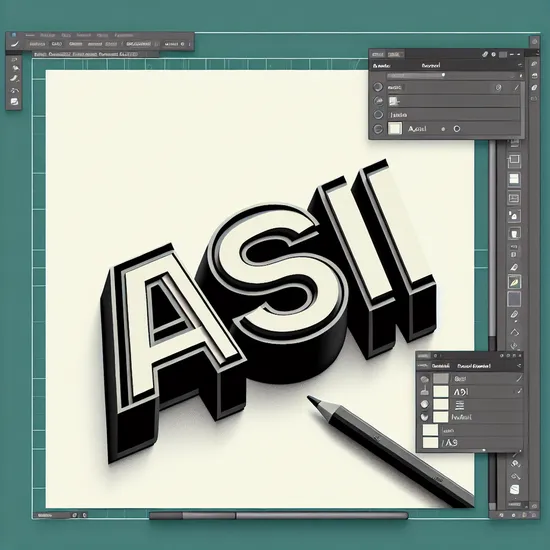Select the overlapping squares tool in right strip
The image size is (550, 550).
tap(514, 160)
